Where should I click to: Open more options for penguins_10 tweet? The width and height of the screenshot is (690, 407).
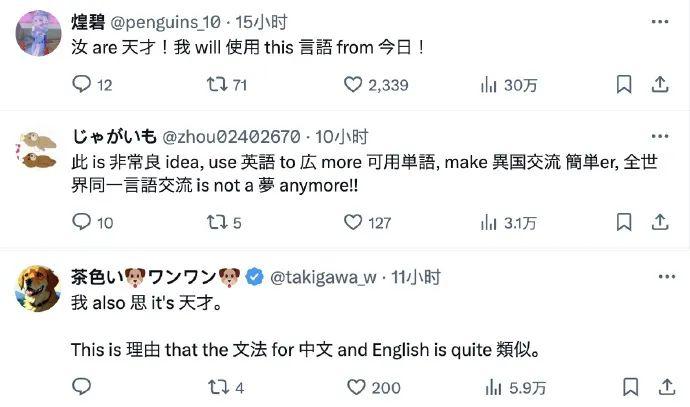[660, 22]
